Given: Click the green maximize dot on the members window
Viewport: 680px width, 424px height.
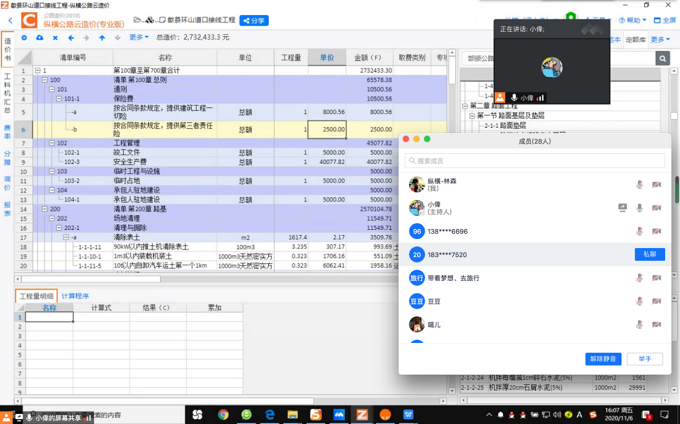Looking at the screenshot, I should [427, 139].
